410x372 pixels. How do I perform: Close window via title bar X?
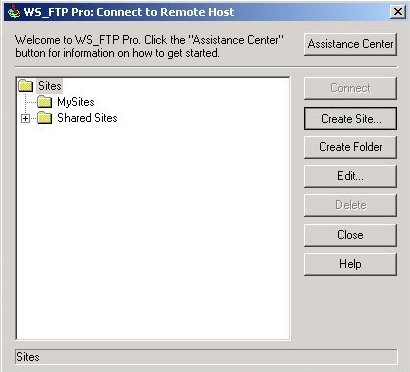pos(398,12)
